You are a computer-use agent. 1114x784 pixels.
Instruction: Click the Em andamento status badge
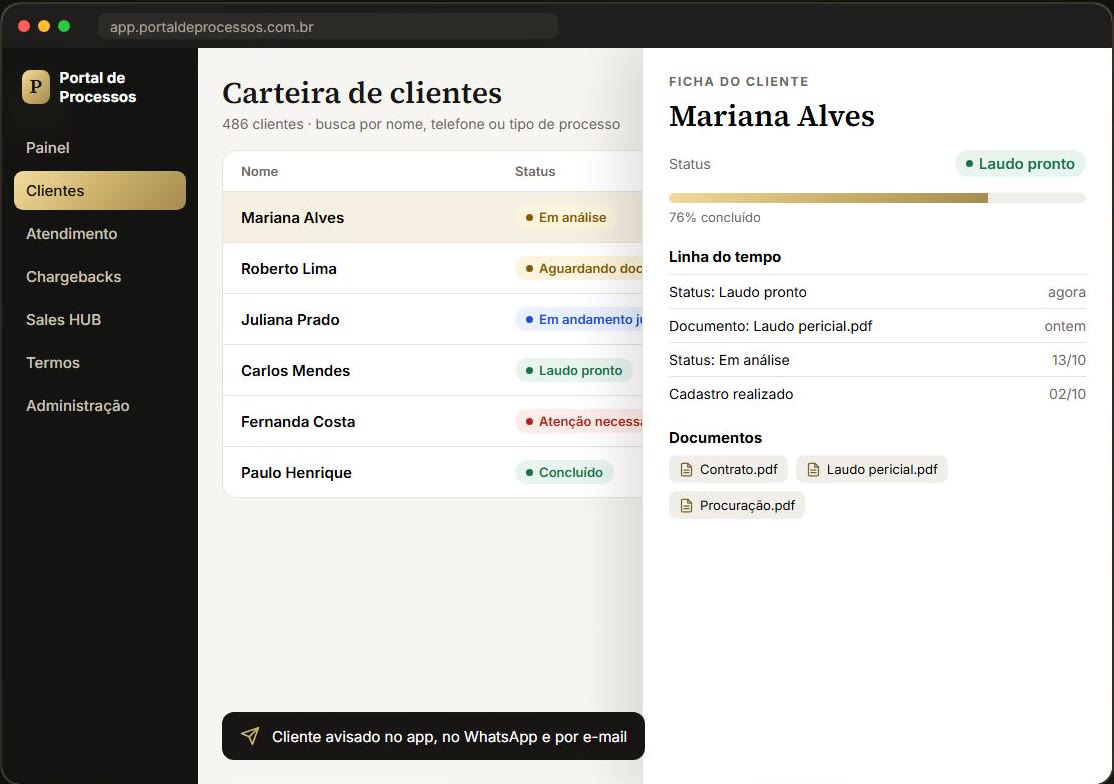580,320
